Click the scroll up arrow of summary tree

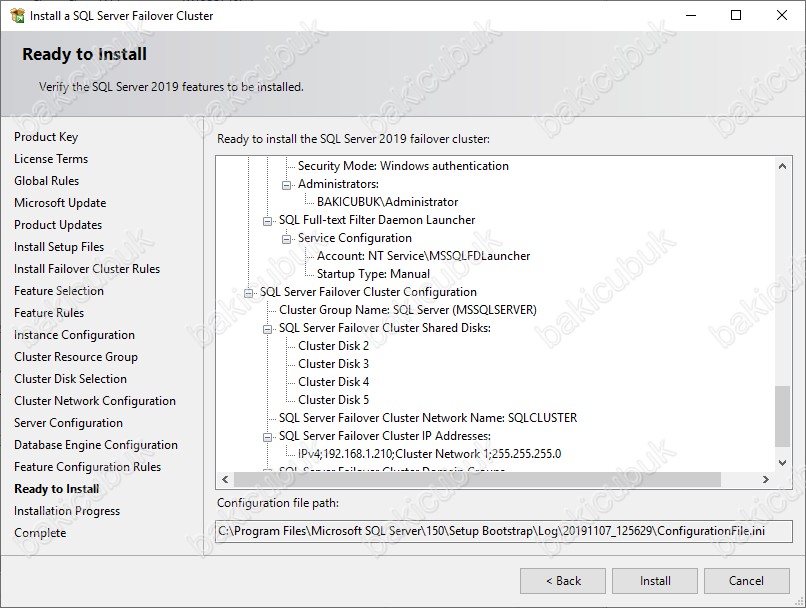tap(782, 166)
